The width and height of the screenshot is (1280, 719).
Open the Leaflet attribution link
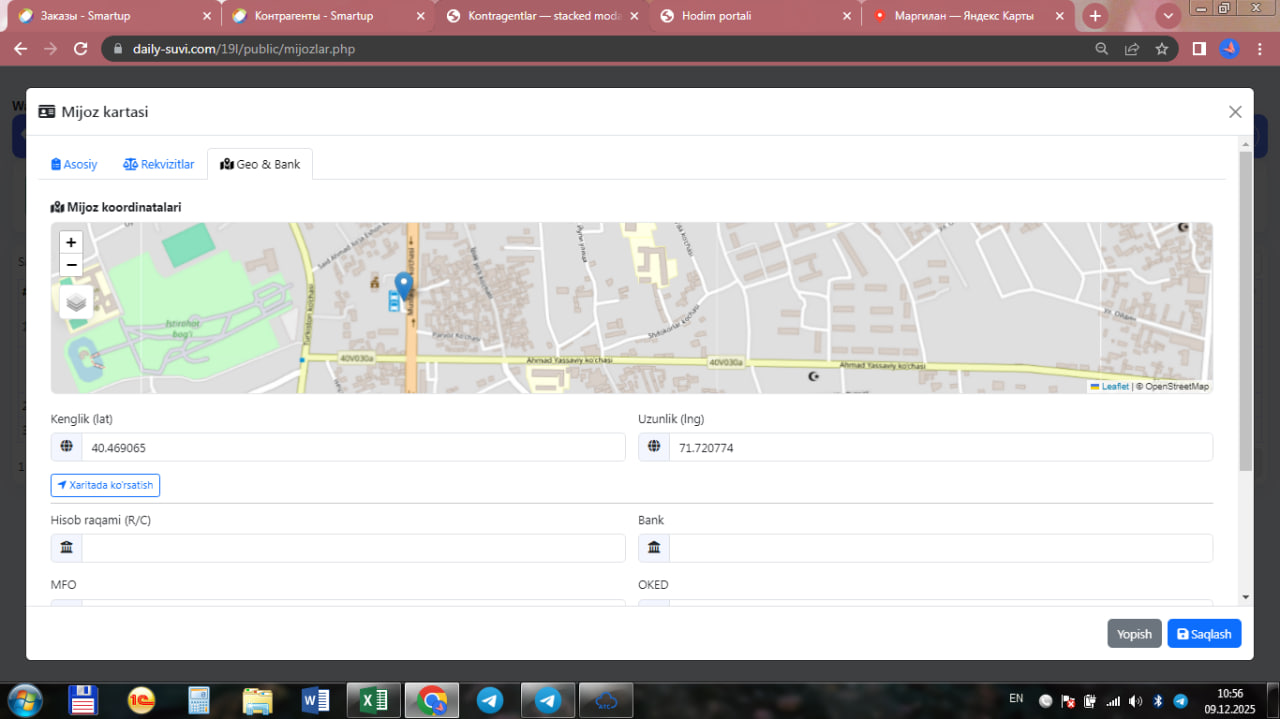click(1114, 386)
